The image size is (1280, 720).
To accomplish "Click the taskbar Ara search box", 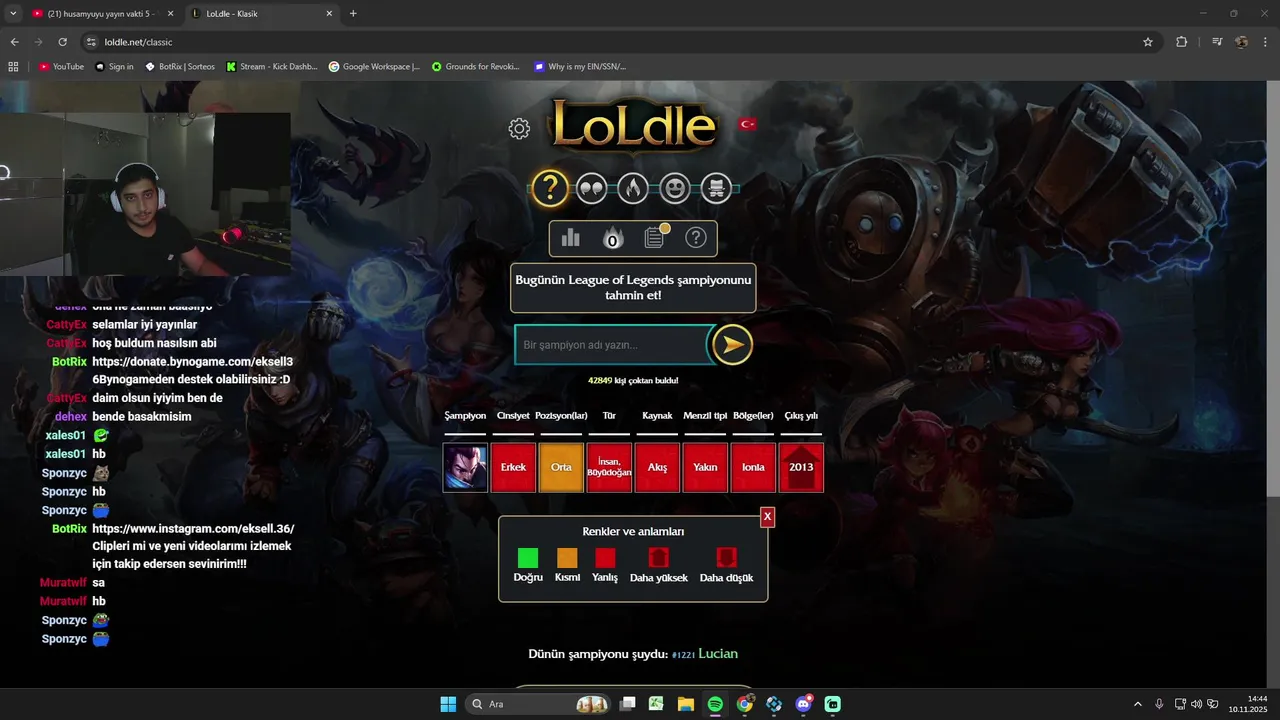I will (540, 704).
